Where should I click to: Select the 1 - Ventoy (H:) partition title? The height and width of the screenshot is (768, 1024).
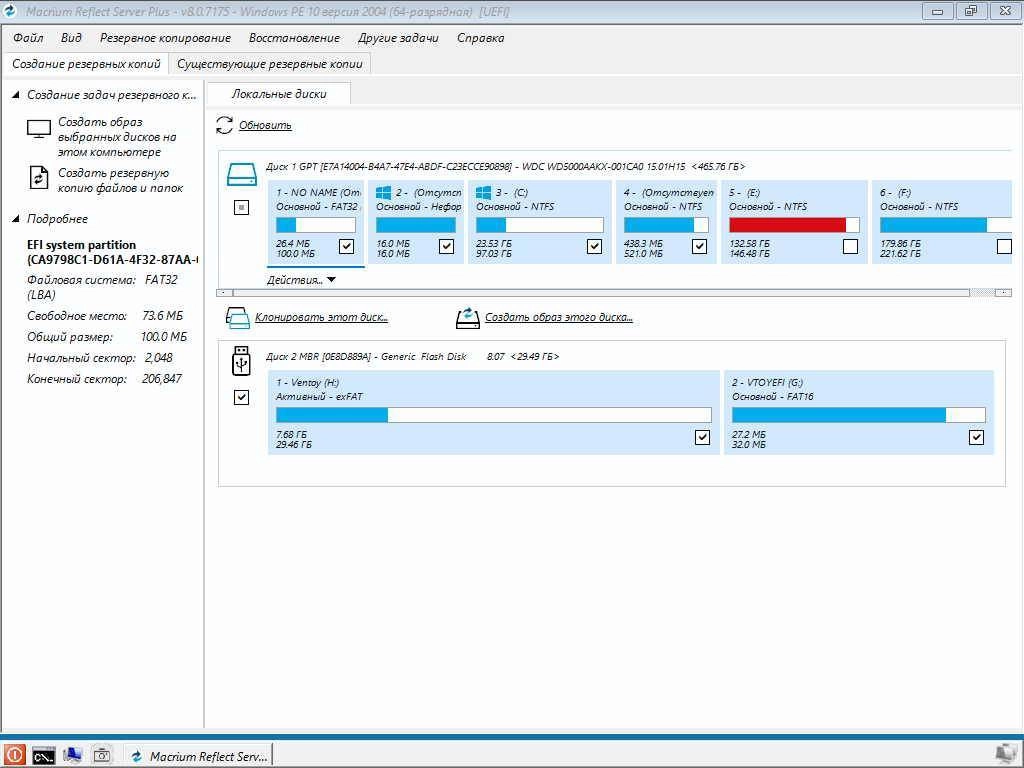click(308, 383)
